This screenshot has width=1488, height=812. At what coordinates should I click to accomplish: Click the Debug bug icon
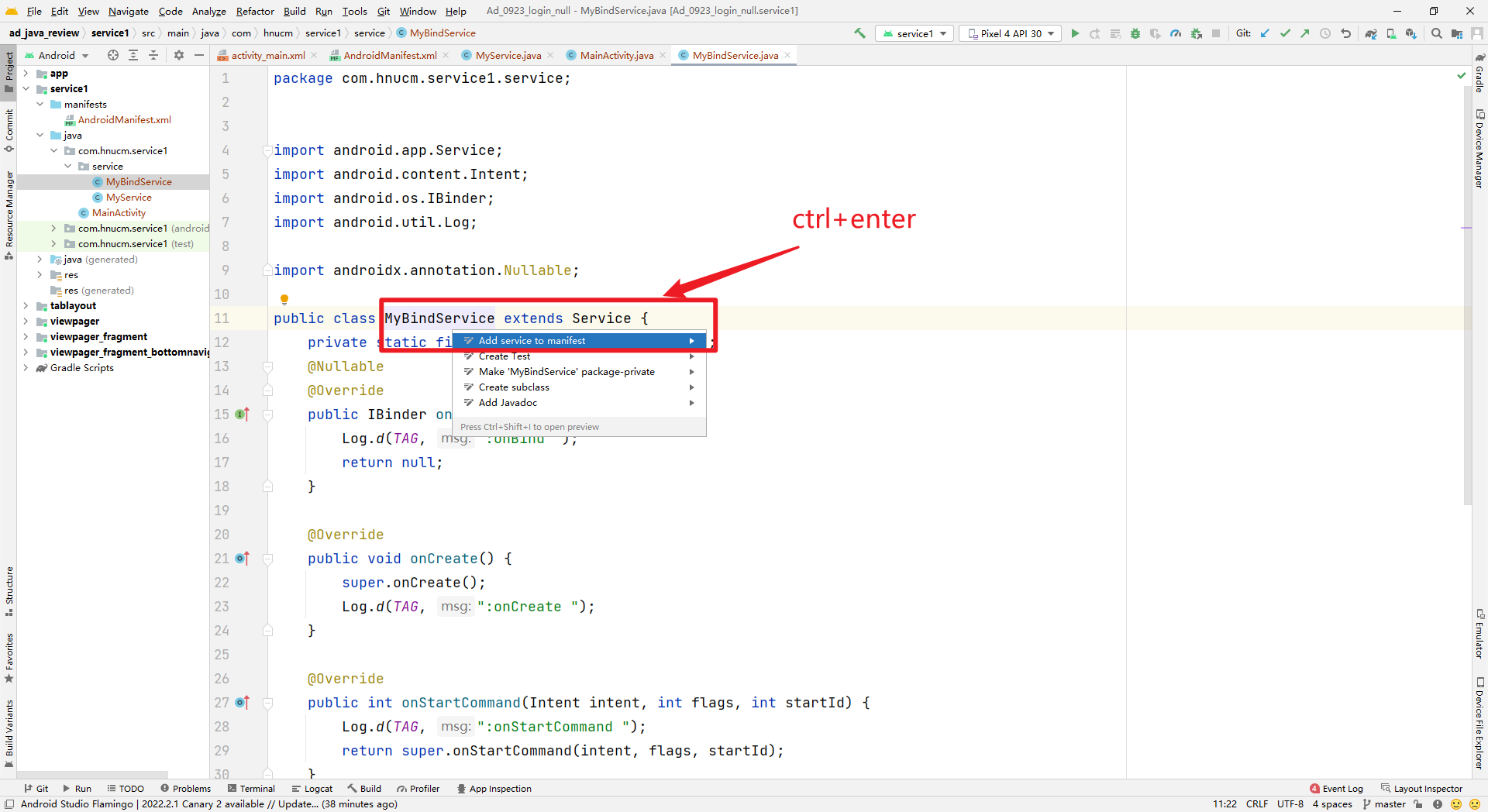(1135, 33)
